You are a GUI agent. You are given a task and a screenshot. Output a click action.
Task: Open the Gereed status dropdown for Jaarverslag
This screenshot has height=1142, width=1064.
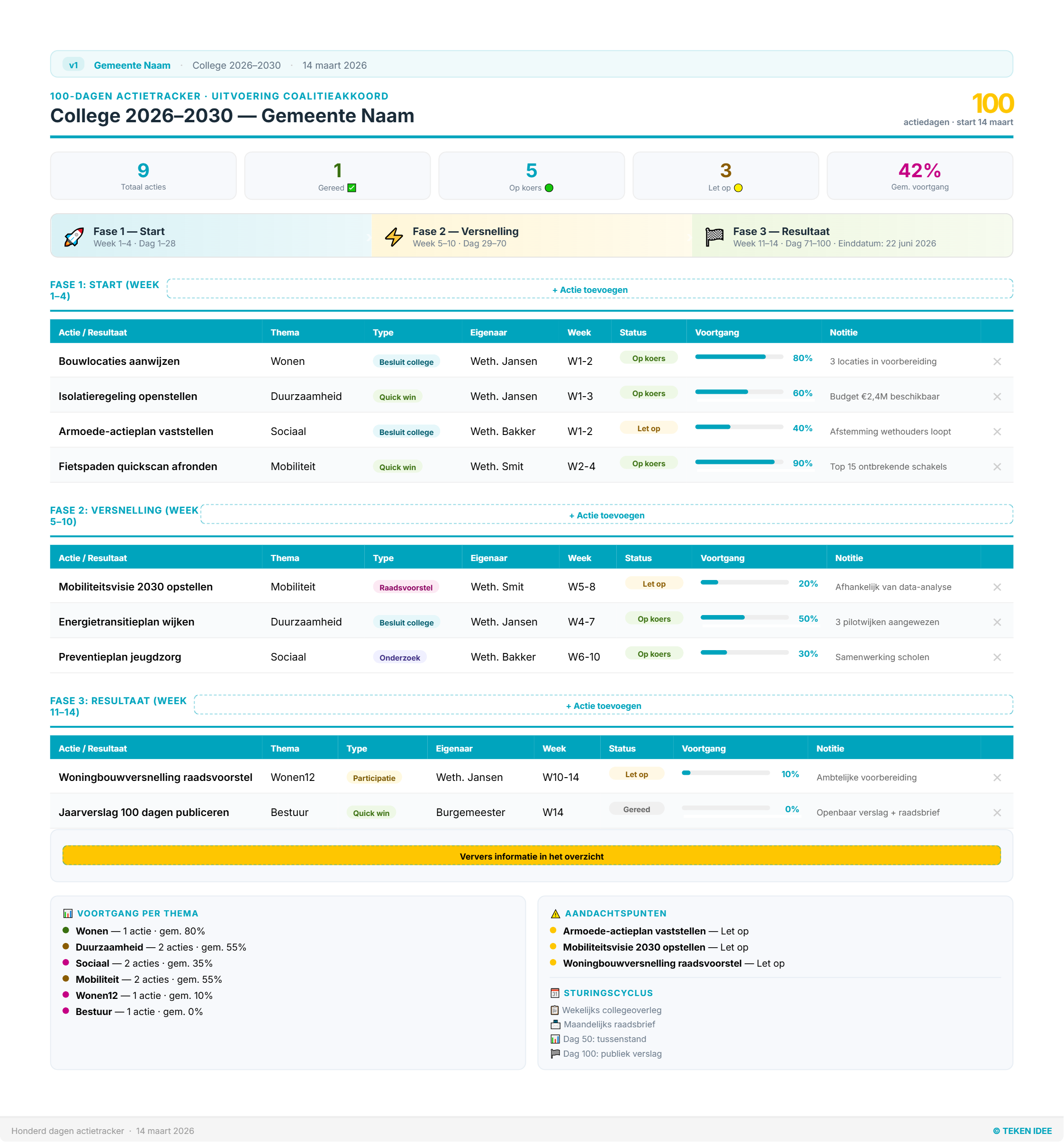click(x=636, y=809)
